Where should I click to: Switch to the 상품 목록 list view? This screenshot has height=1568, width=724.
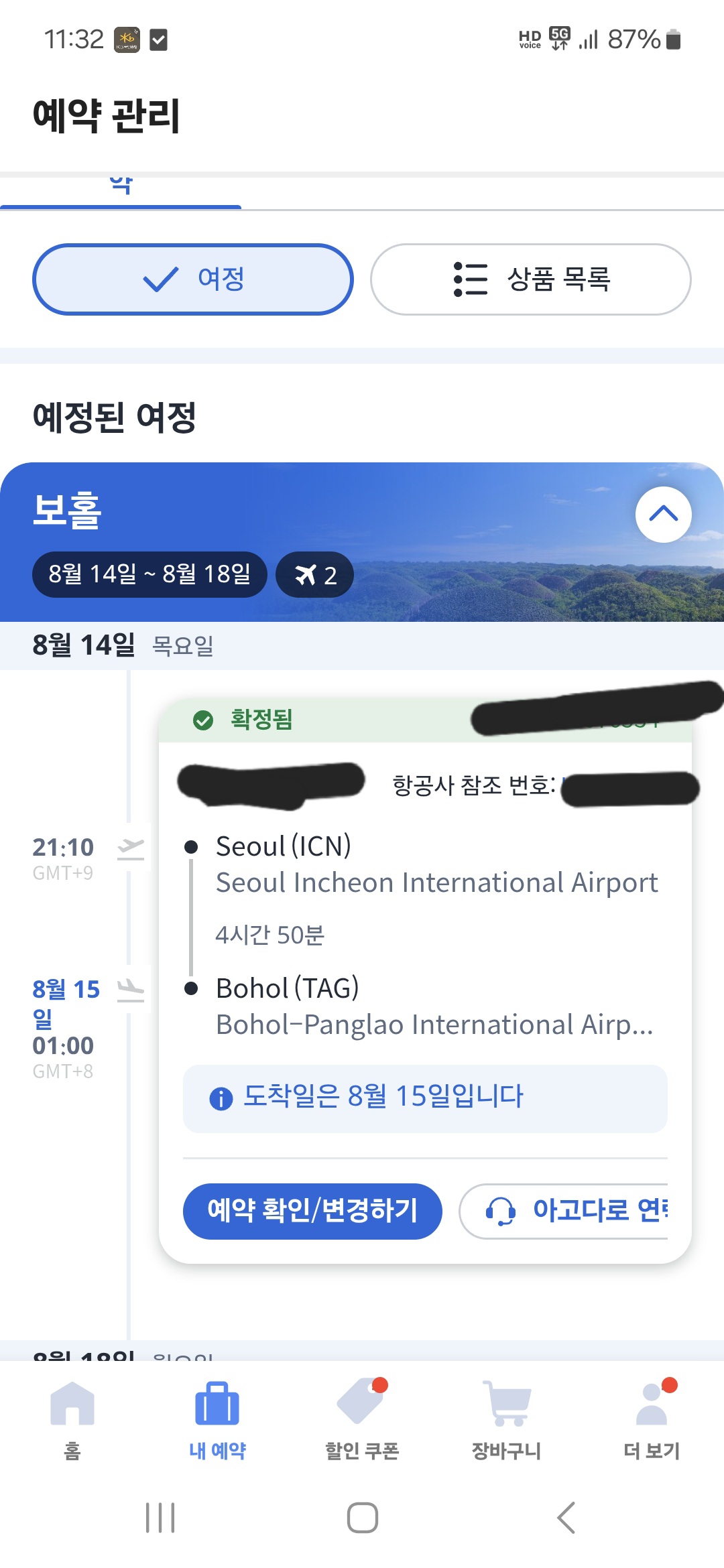(x=531, y=279)
